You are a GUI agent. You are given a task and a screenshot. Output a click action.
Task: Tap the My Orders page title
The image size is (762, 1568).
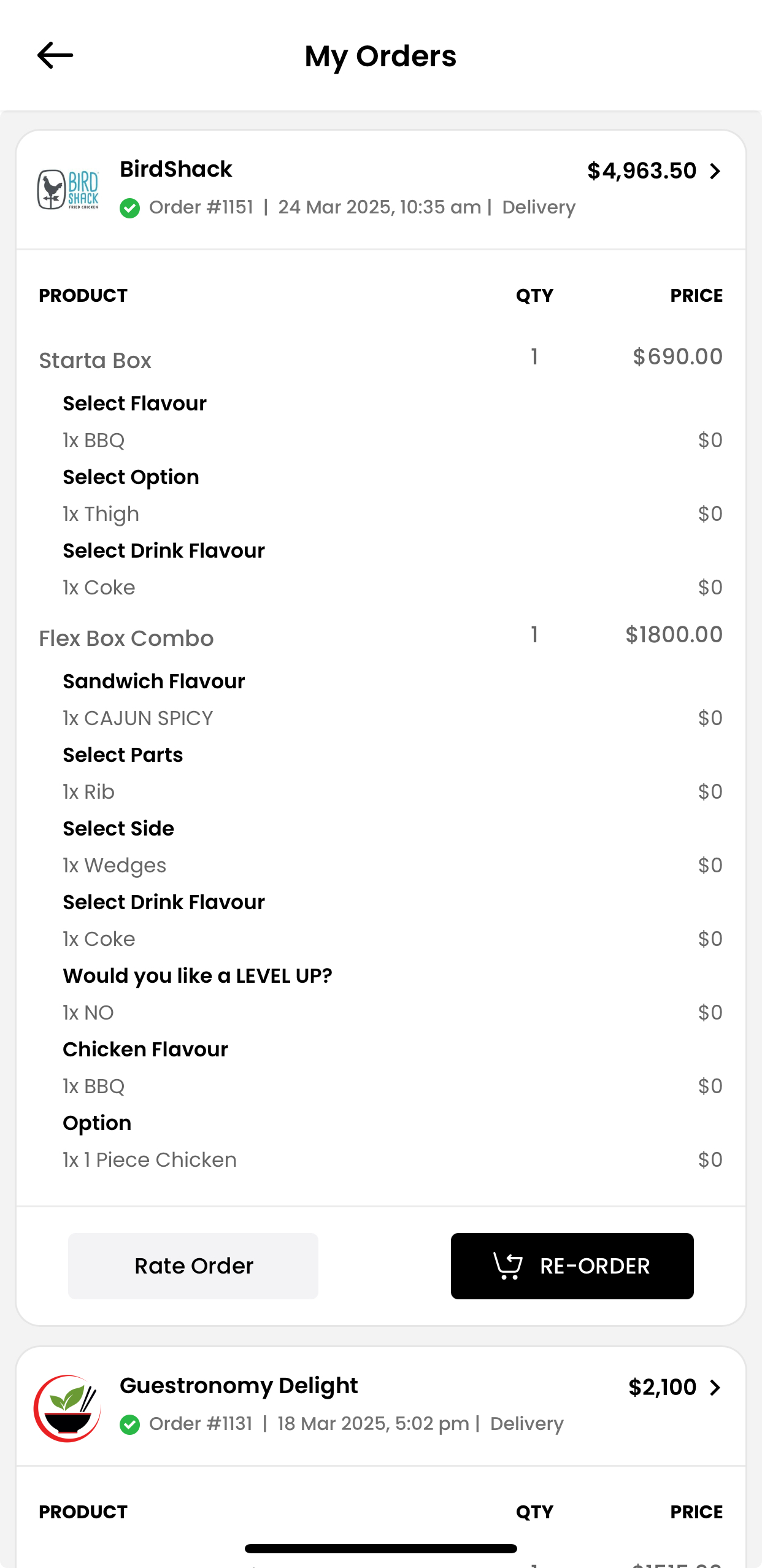(x=380, y=56)
